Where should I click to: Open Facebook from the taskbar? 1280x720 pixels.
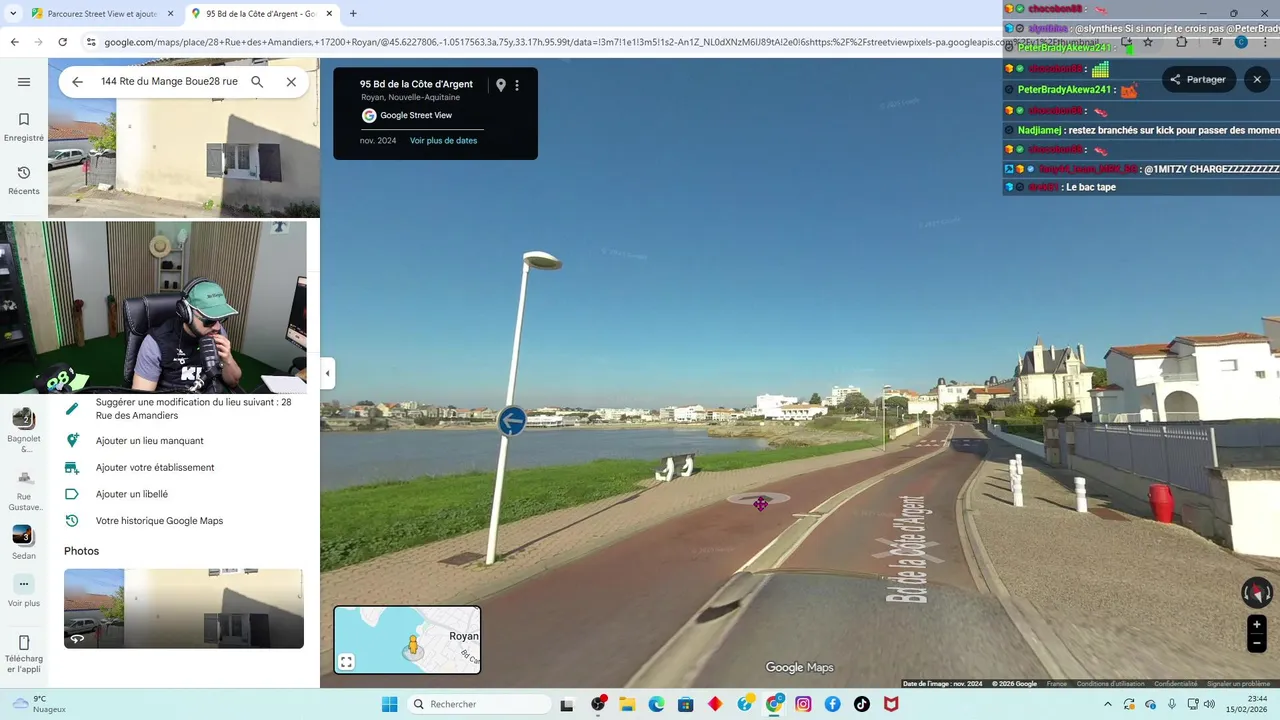point(832,704)
